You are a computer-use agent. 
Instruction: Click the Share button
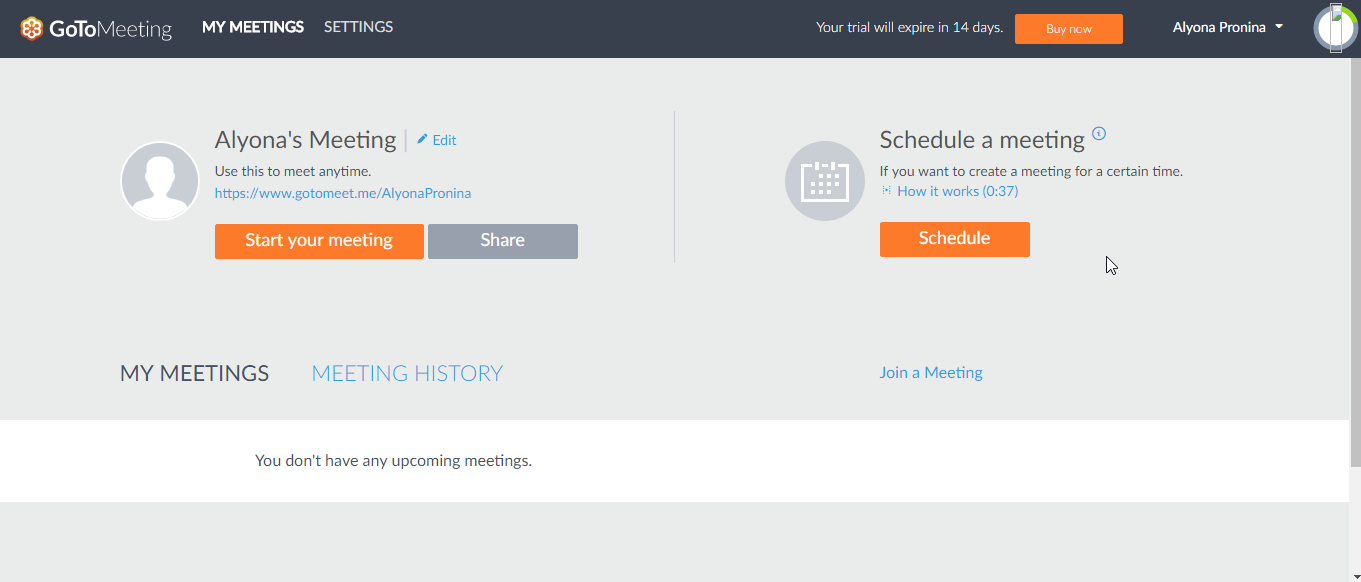(502, 240)
